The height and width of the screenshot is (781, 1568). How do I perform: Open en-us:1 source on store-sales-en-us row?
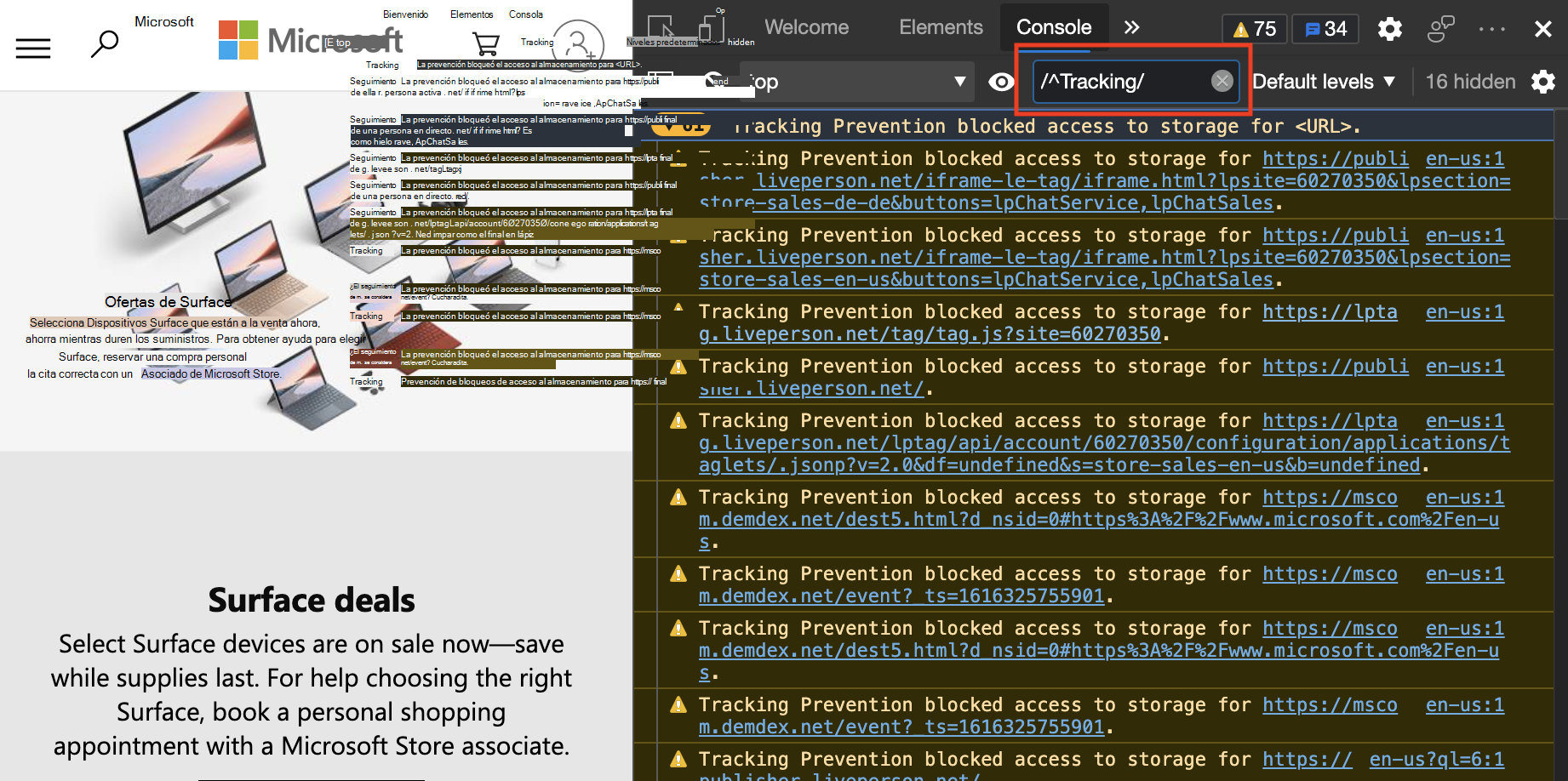(x=1465, y=236)
